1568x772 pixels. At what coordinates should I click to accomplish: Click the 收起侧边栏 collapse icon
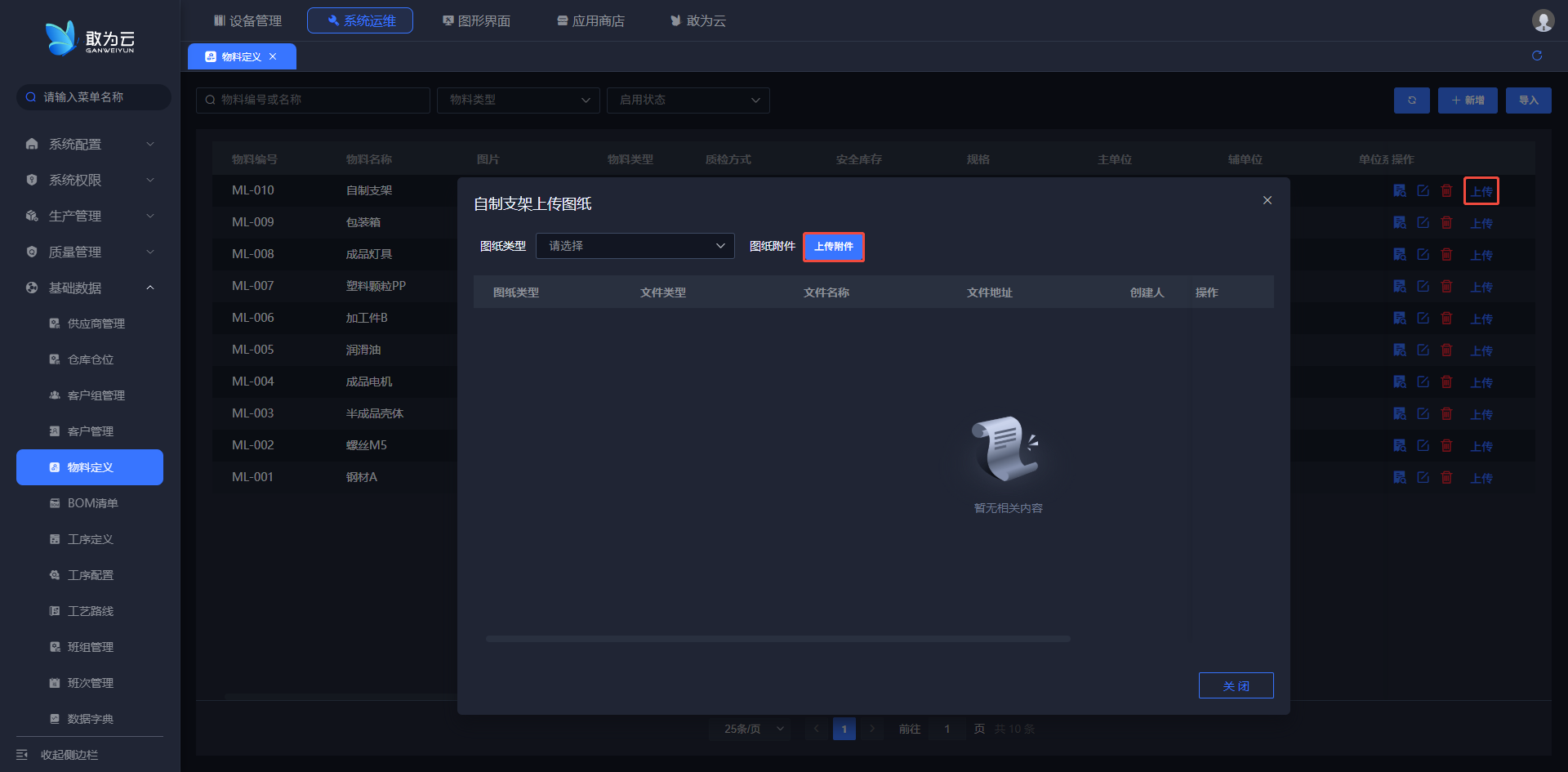click(22, 755)
